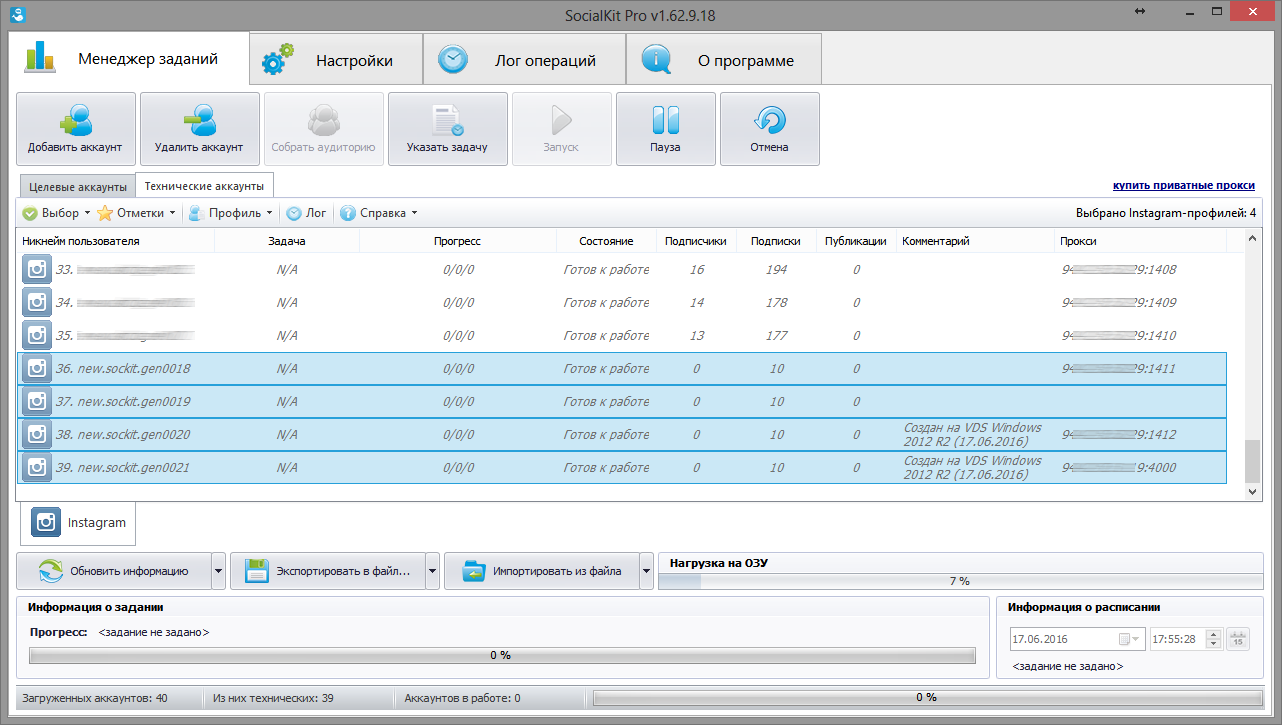Sort by Никнейм пользователя column header

116,241
